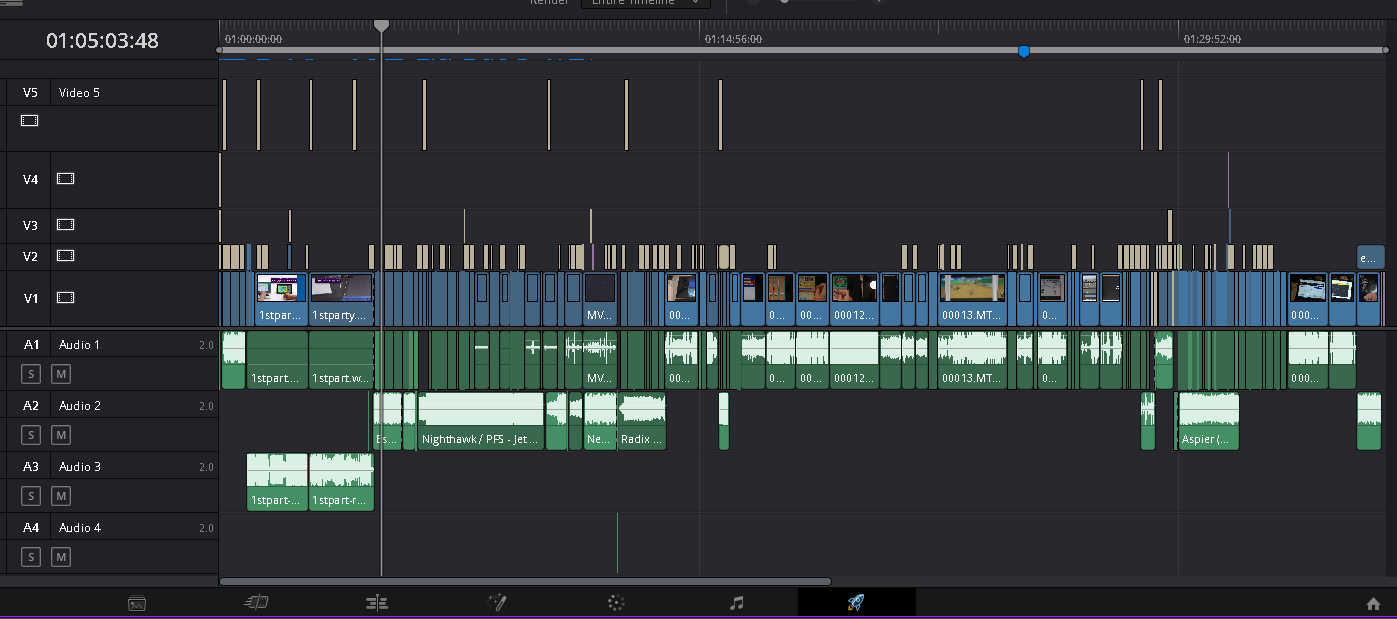Screen dimensions: 1397x619
Task: Go to the Fusion page
Action: point(497,603)
